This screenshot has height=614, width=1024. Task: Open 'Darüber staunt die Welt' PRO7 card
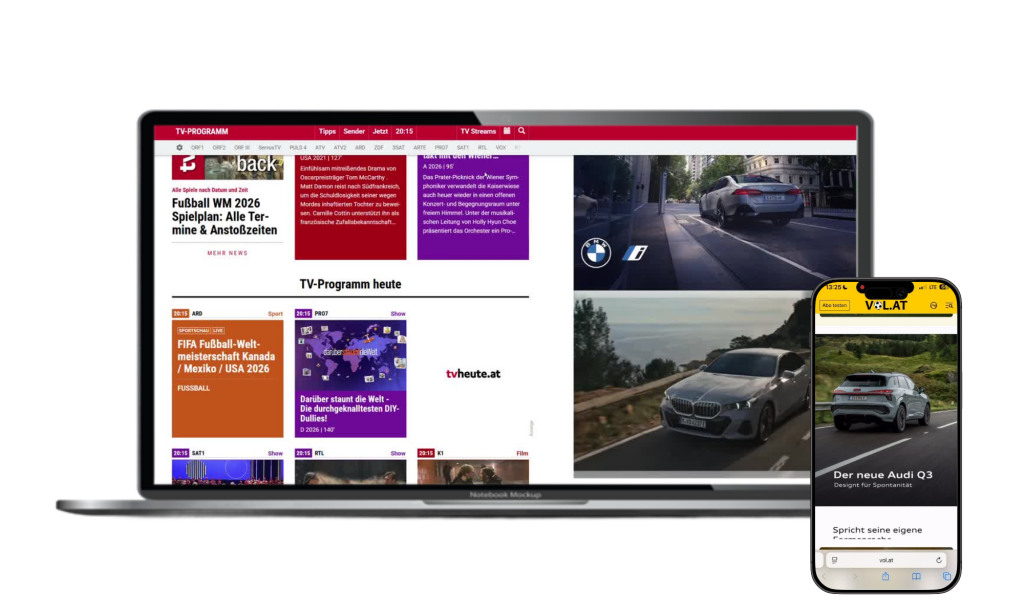(350, 378)
